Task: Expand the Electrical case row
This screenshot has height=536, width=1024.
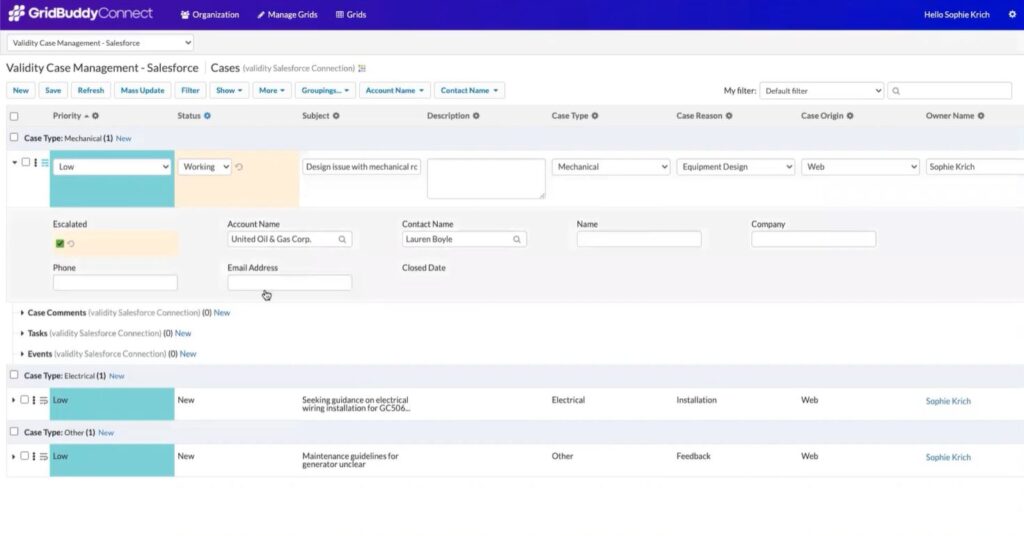Action: [x=13, y=400]
